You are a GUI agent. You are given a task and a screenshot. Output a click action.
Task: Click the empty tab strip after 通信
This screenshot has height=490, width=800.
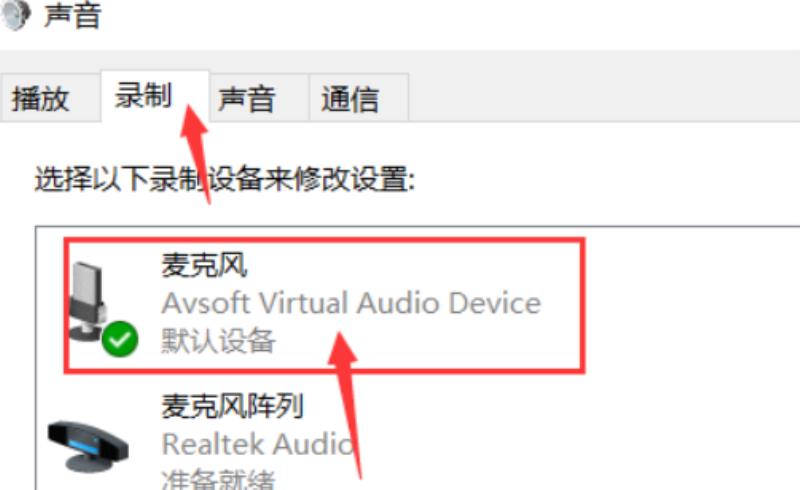click(604, 97)
